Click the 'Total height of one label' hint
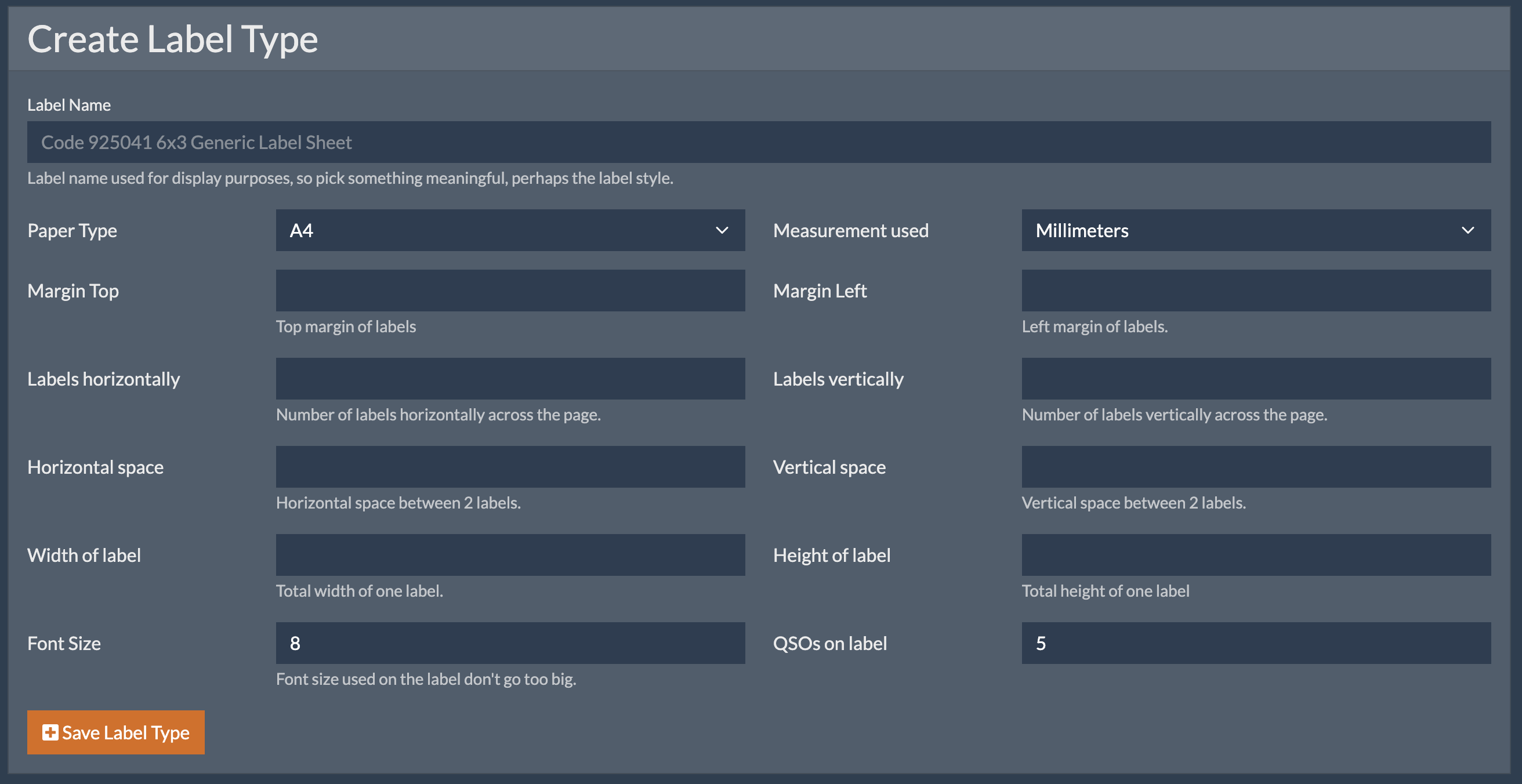This screenshot has width=1522, height=784. [x=1106, y=591]
